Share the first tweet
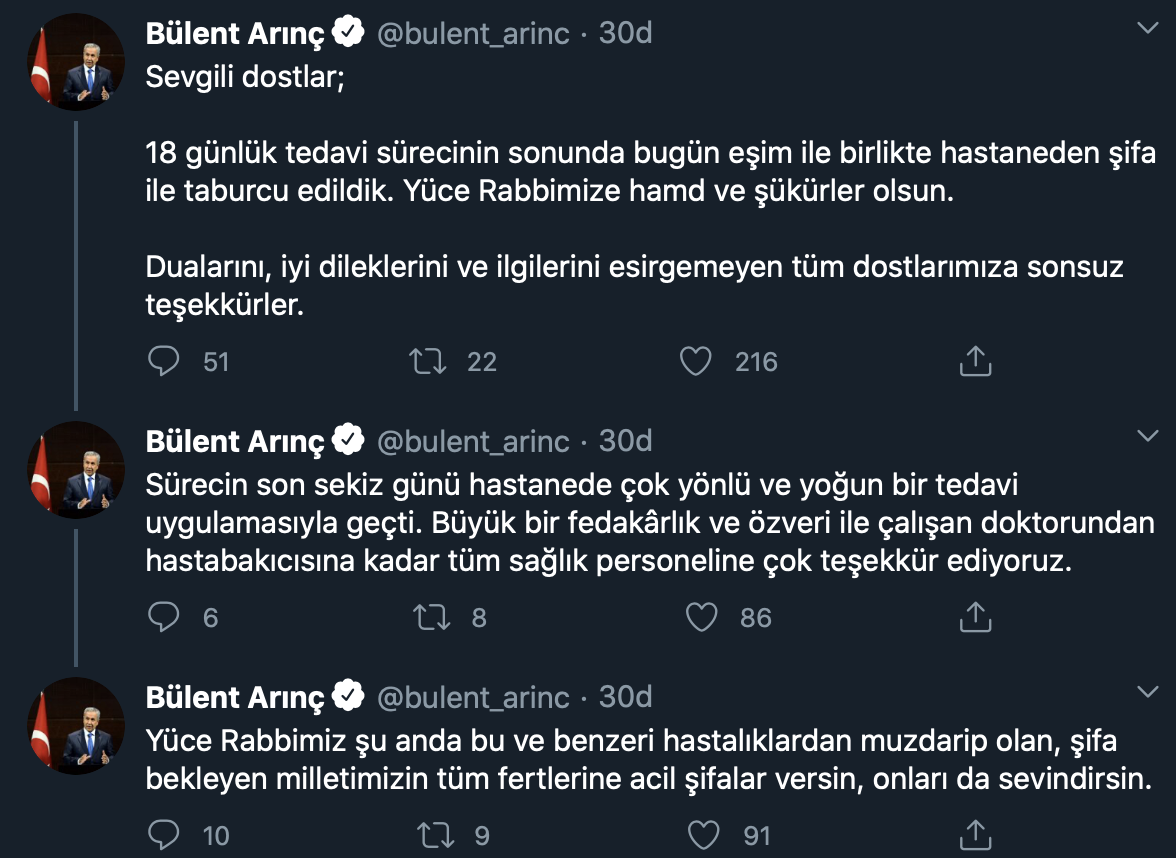The image size is (1176, 858). 975,361
